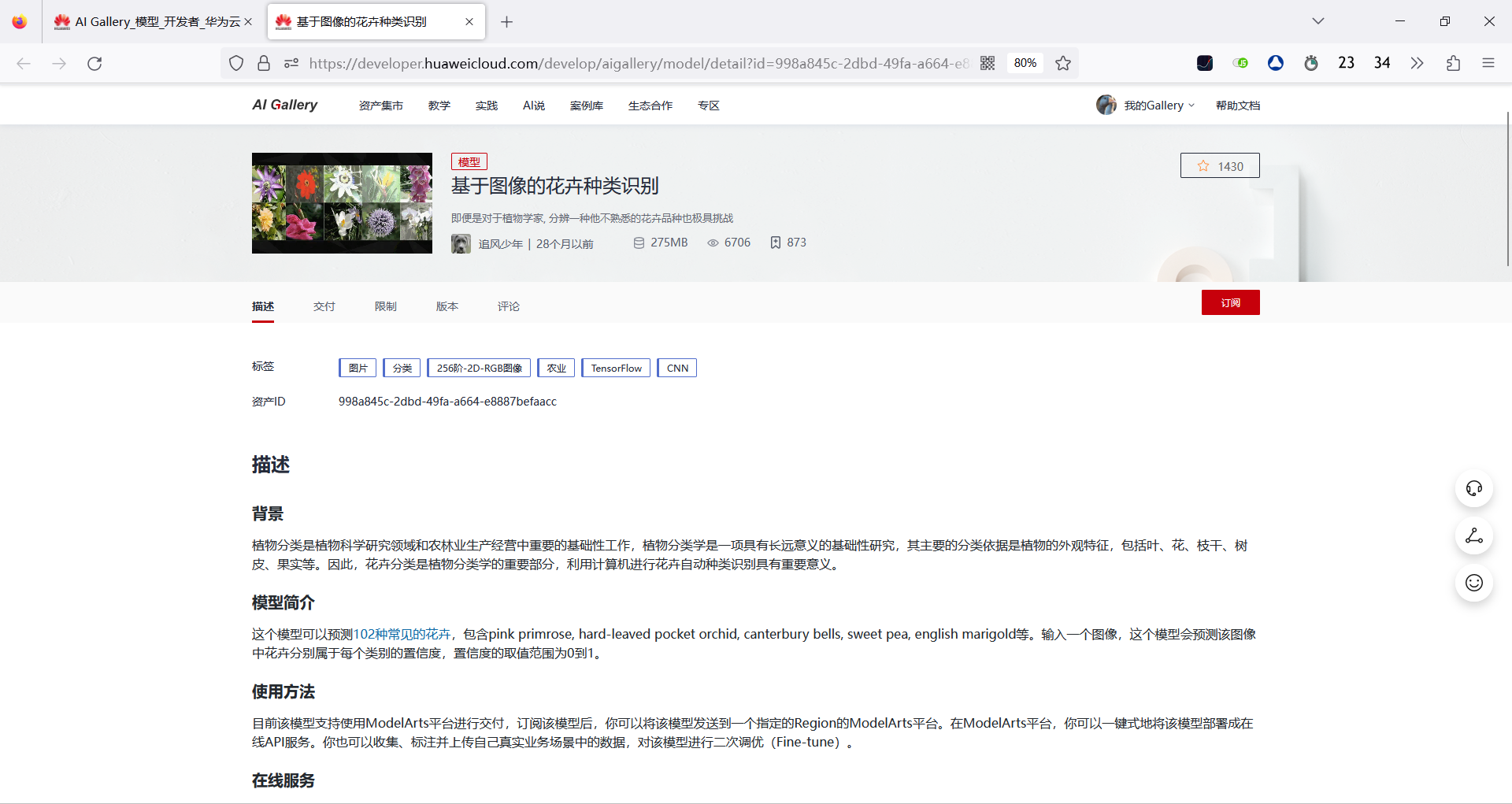Click the 80% page zoom control
The height and width of the screenshot is (804, 1512).
pos(1025,63)
